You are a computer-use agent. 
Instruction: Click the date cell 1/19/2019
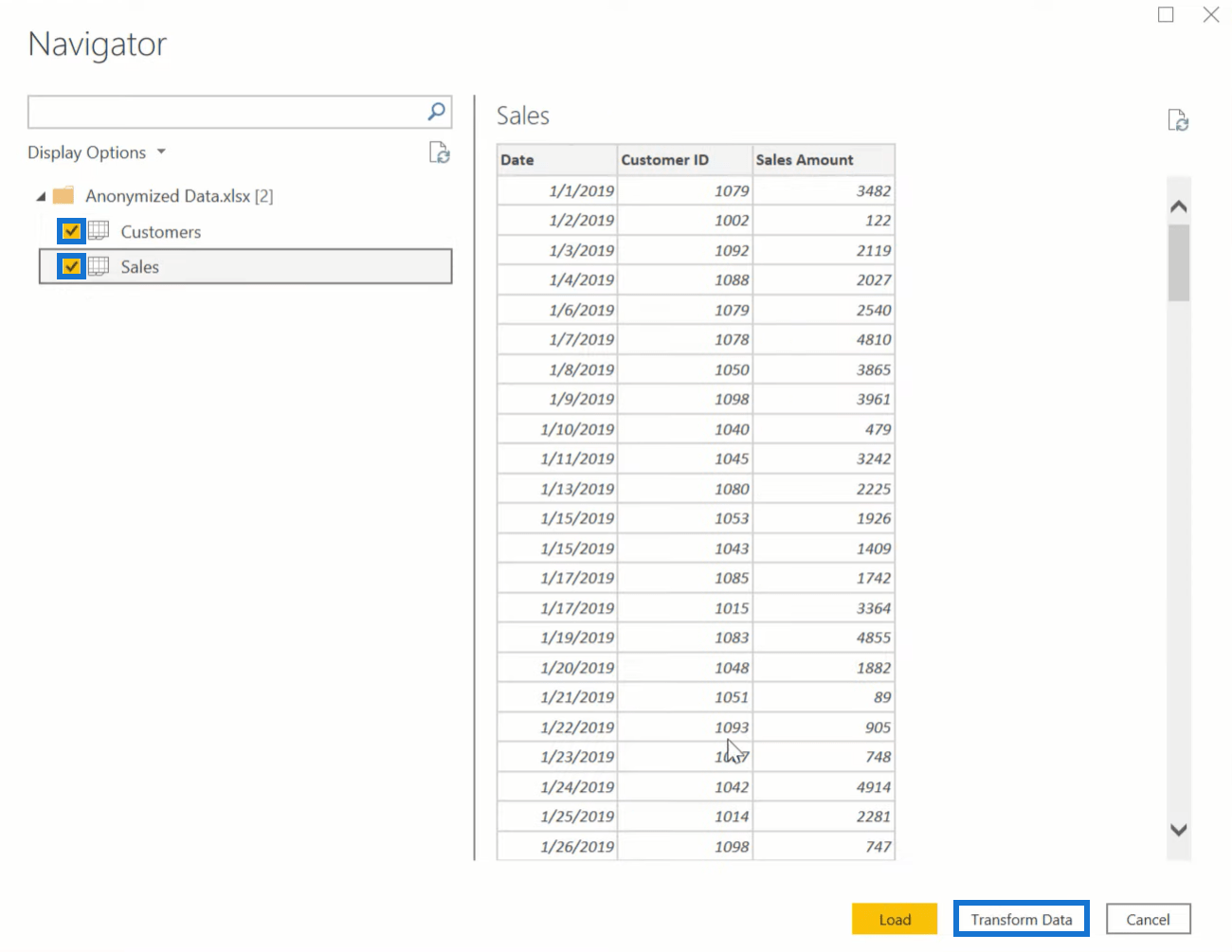(557, 638)
